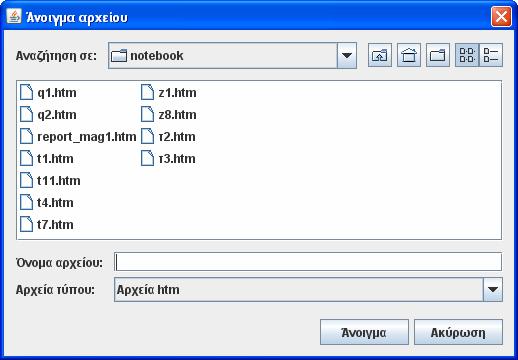518x360 pixels.
Task: Click the file icon beside t1.htm
Action: [26, 158]
